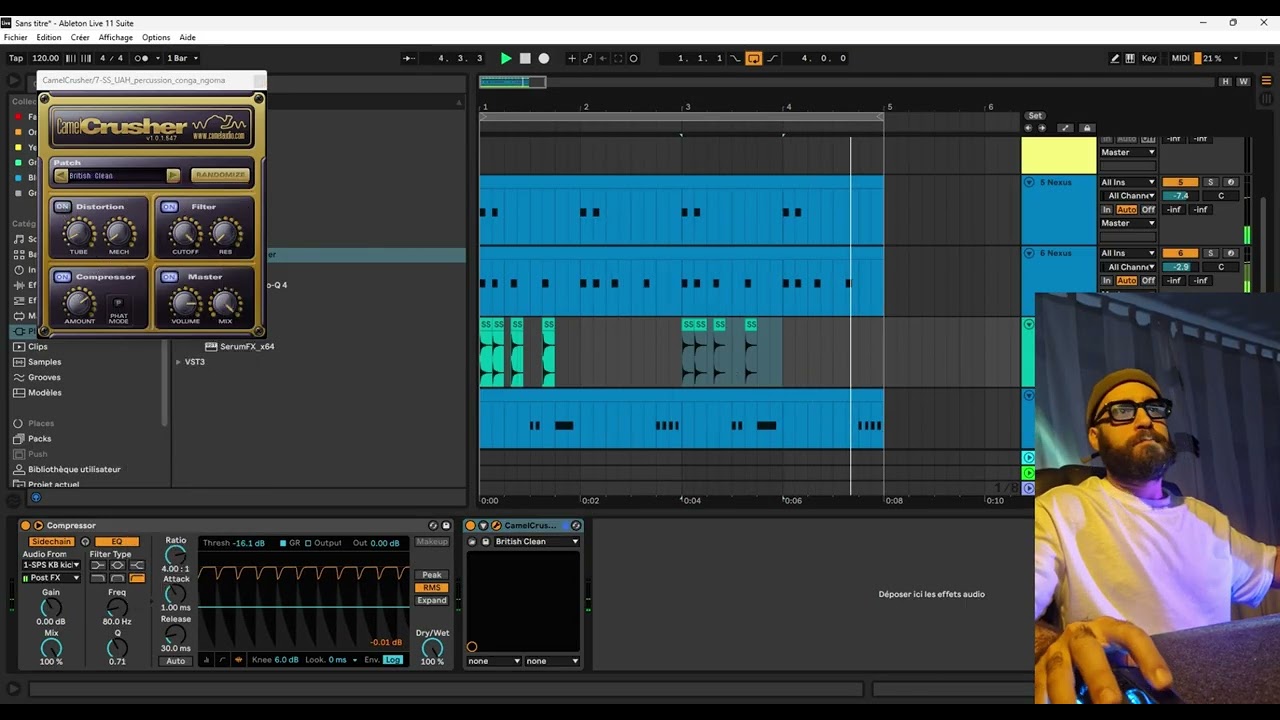The width and height of the screenshot is (1280, 720).
Task: Unfold CamelCrusher device parameters triangle
Action: (483, 525)
